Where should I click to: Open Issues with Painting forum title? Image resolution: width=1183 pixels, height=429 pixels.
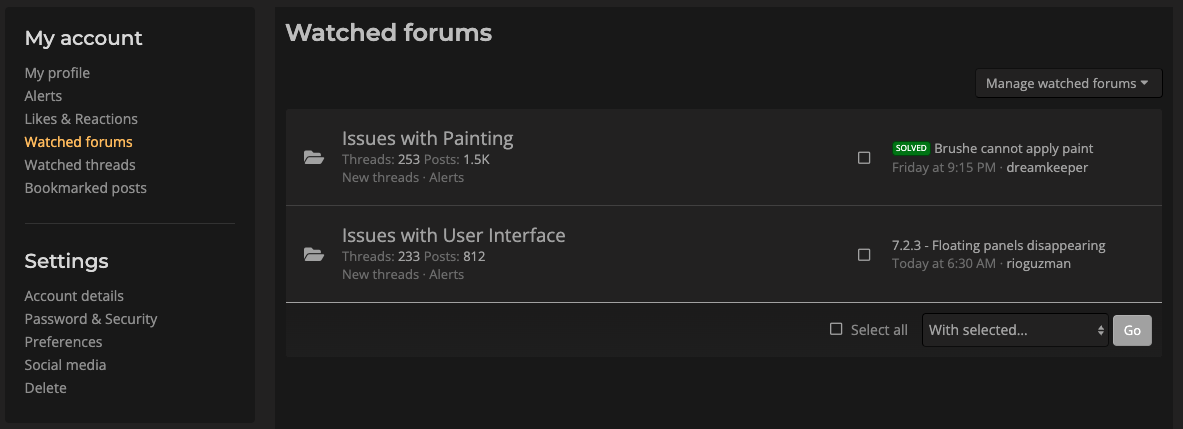pos(427,138)
